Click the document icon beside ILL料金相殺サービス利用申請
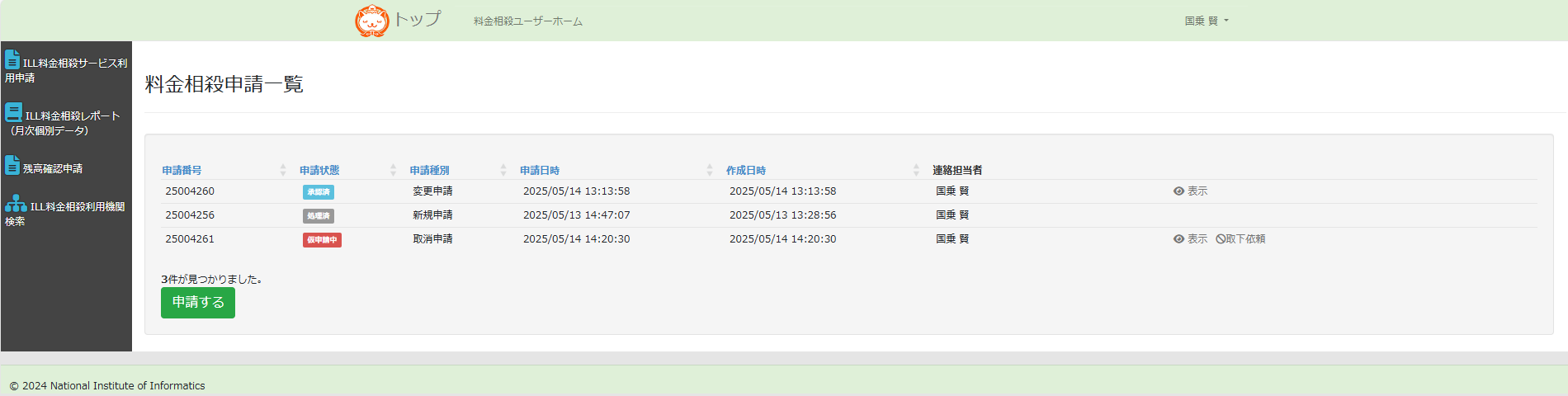This screenshot has height=396, width=1568. (x=12, y=59)
